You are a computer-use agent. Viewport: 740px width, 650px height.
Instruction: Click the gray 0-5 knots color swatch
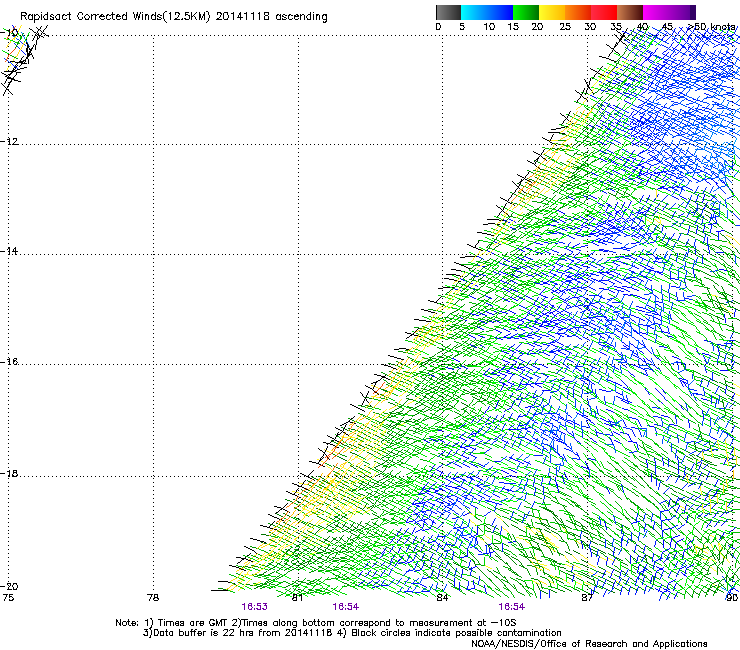click(x=448, y=12)
